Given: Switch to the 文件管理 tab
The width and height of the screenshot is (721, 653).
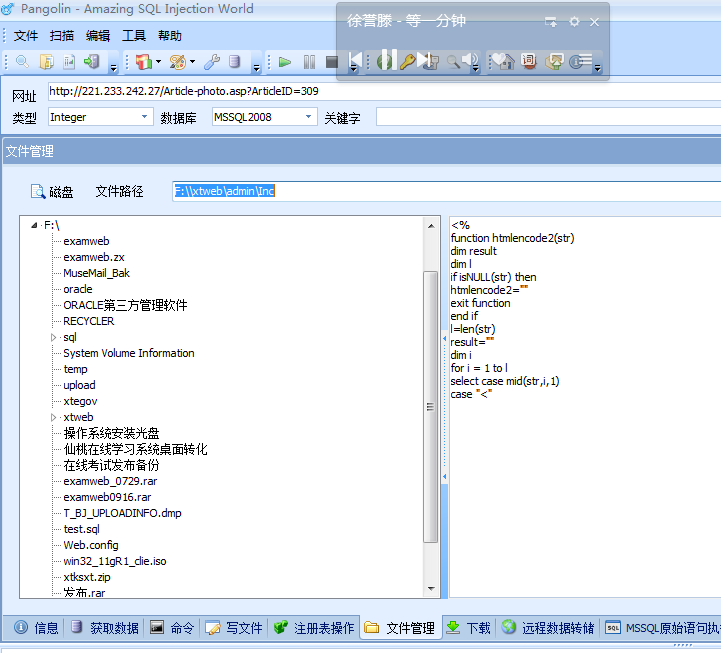Looking at the screenshot, I should point(400,628).
